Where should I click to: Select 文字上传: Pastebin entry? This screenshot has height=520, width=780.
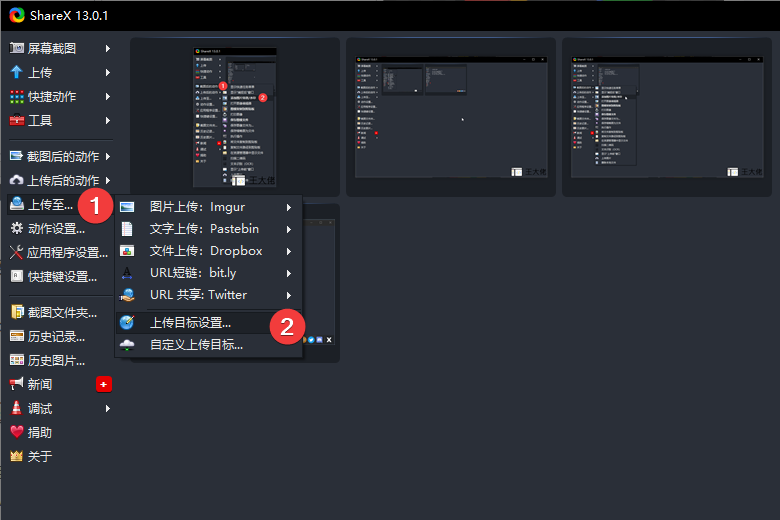pyautogui.click(x=208, y=229)
